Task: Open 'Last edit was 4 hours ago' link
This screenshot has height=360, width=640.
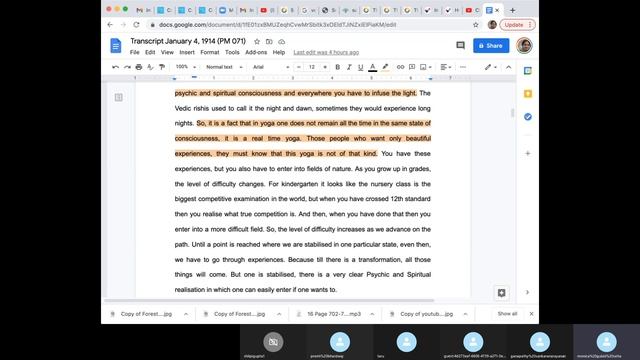Action: tap(326, 52)
